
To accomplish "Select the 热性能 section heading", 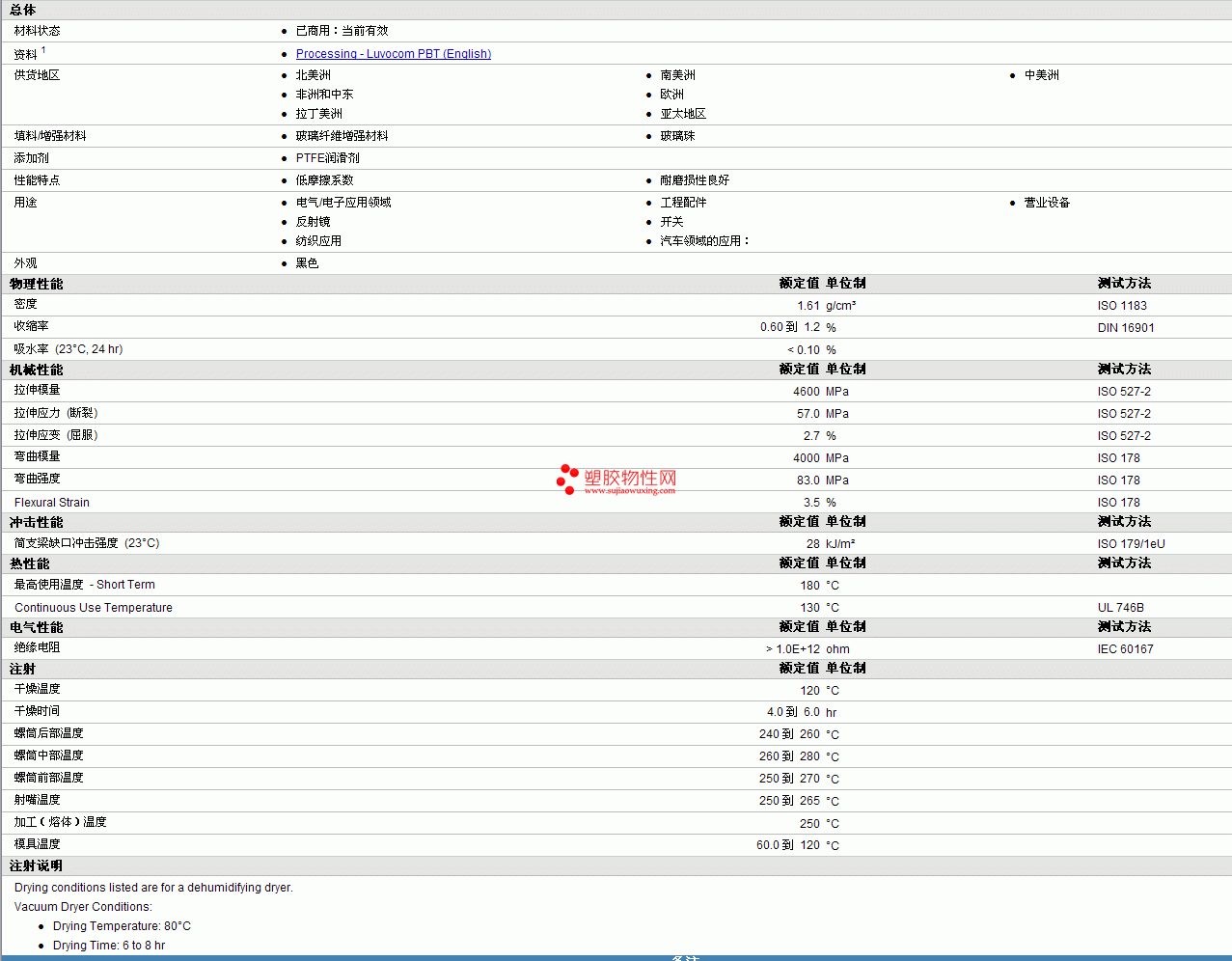I will tap(30, 563).
